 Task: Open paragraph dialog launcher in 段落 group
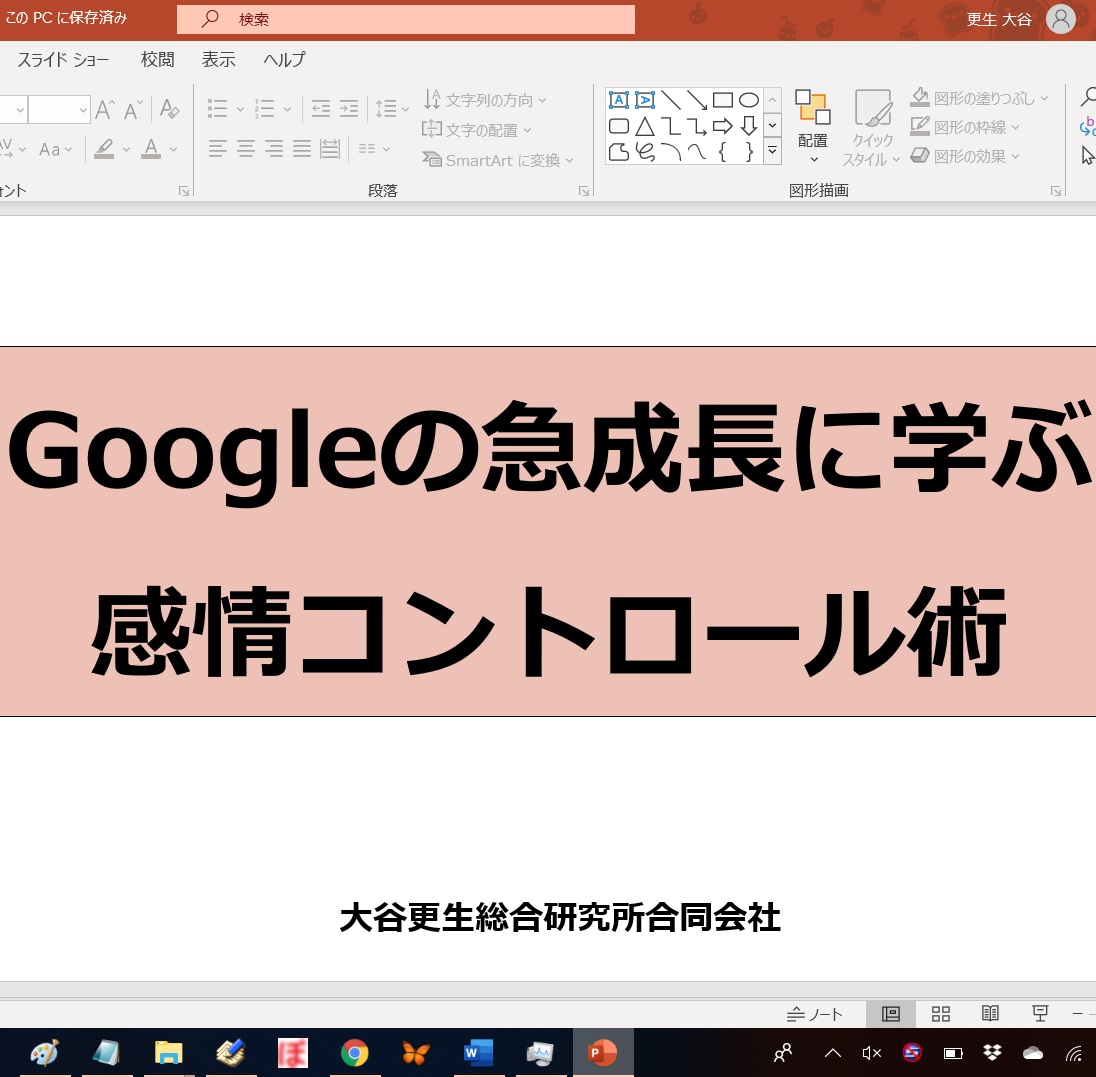pyautogui.click(x=584, y=191)
